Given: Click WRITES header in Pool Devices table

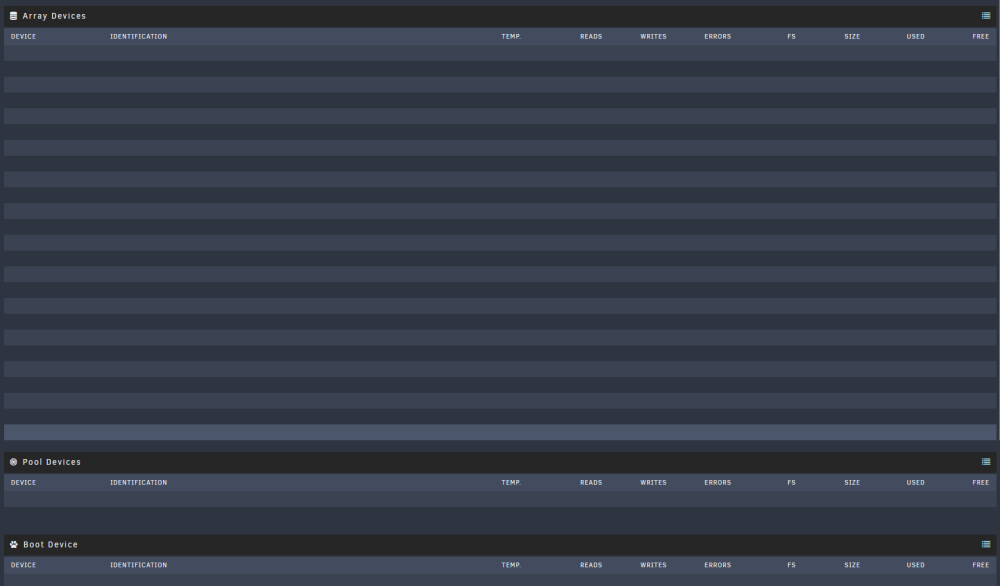Looking at the screenshot, I should coord(654,483).
